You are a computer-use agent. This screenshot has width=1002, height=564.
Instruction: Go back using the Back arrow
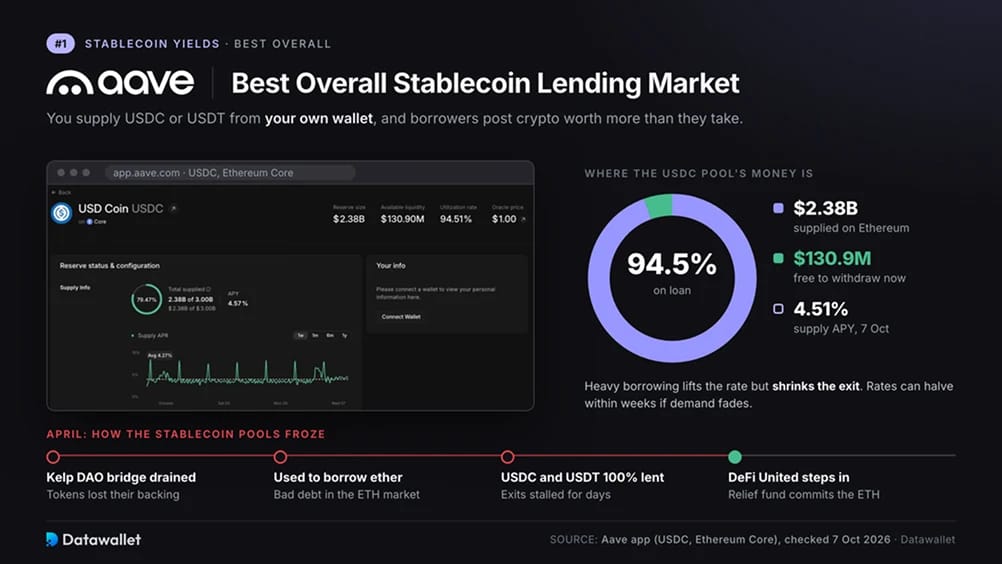[x=54, y=192]
